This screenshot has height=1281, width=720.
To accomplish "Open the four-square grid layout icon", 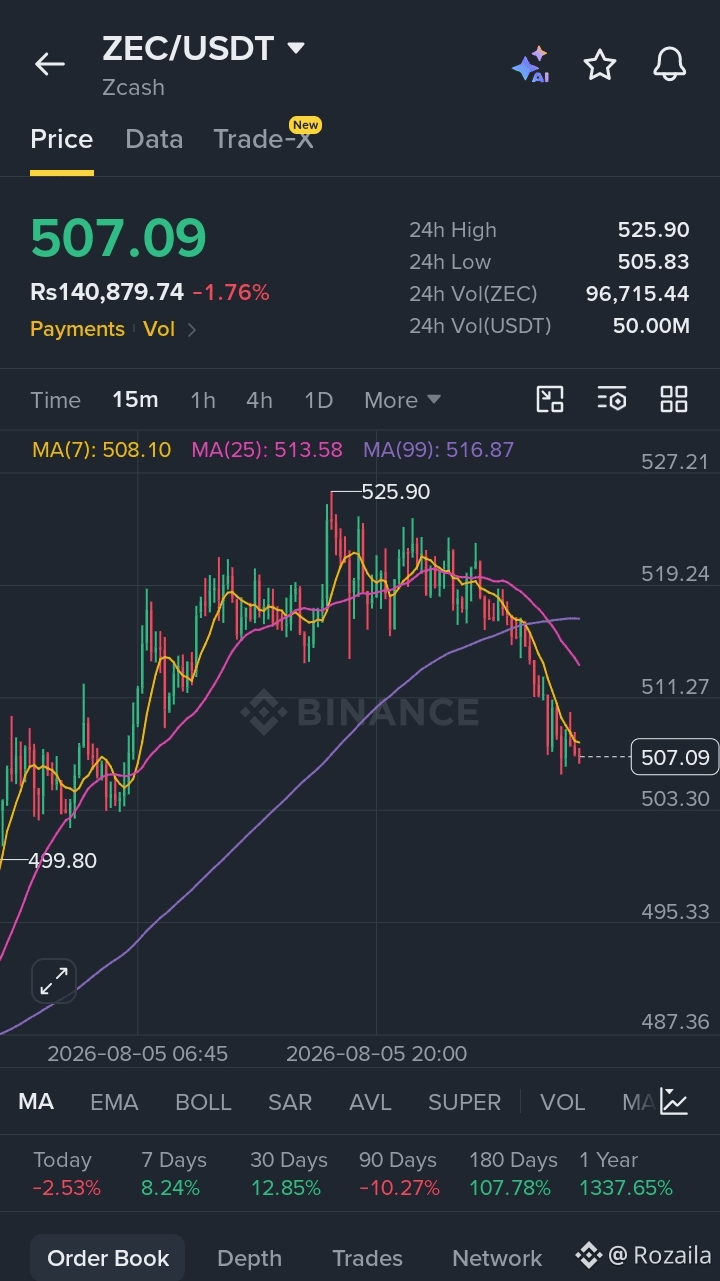I will click(x=674, y=399).
